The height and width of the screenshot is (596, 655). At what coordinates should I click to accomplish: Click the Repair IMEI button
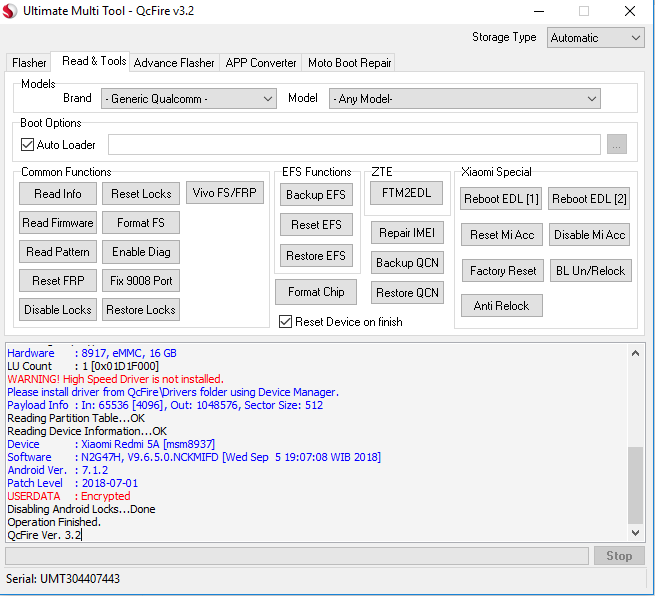[x=407, y=233]
